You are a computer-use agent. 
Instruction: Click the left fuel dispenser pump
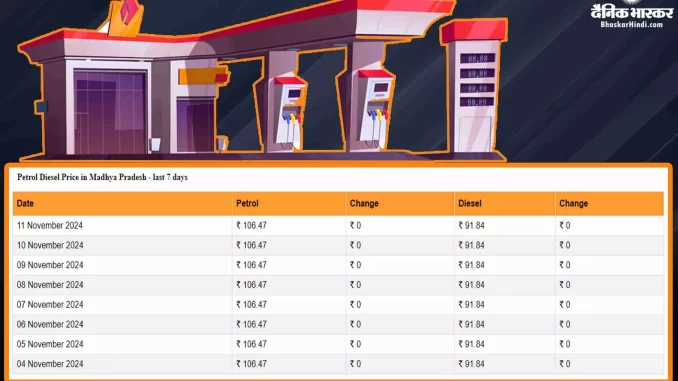(290, 113)
